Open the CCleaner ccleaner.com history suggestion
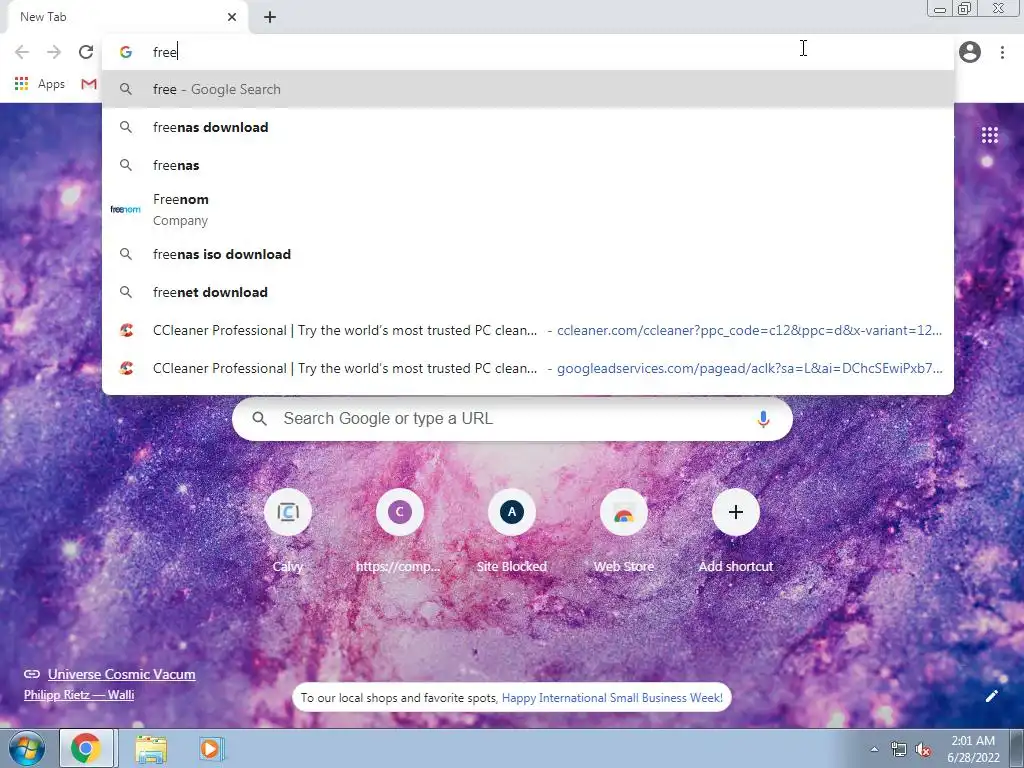1024x768 pixels. pyautogui.click(x=528, y=330)
